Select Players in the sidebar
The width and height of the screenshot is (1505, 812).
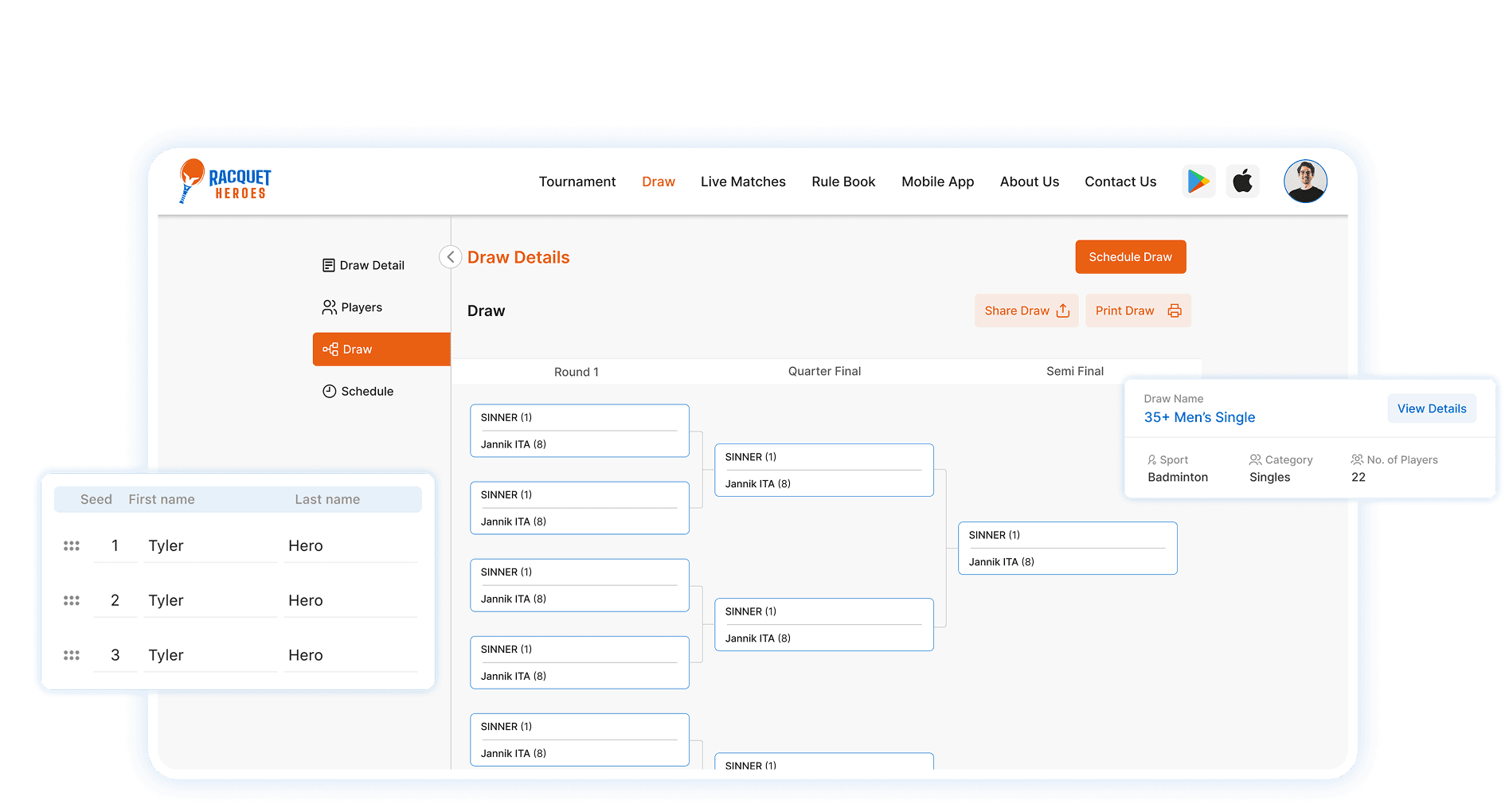coord(353,307)
